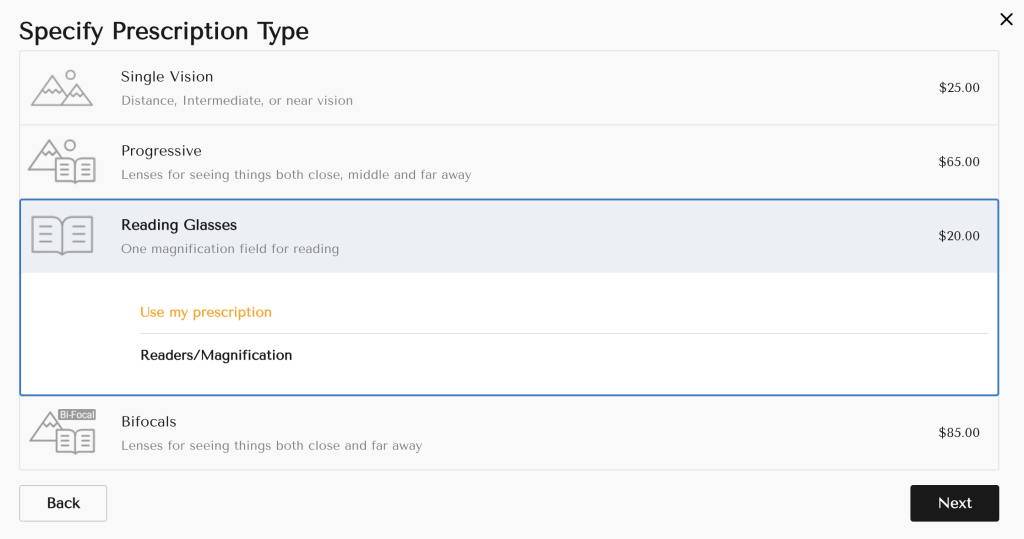The width and height of the screenshot is (1024, 539).
Task: Choose Use my prescription
Action: (206, 312)
